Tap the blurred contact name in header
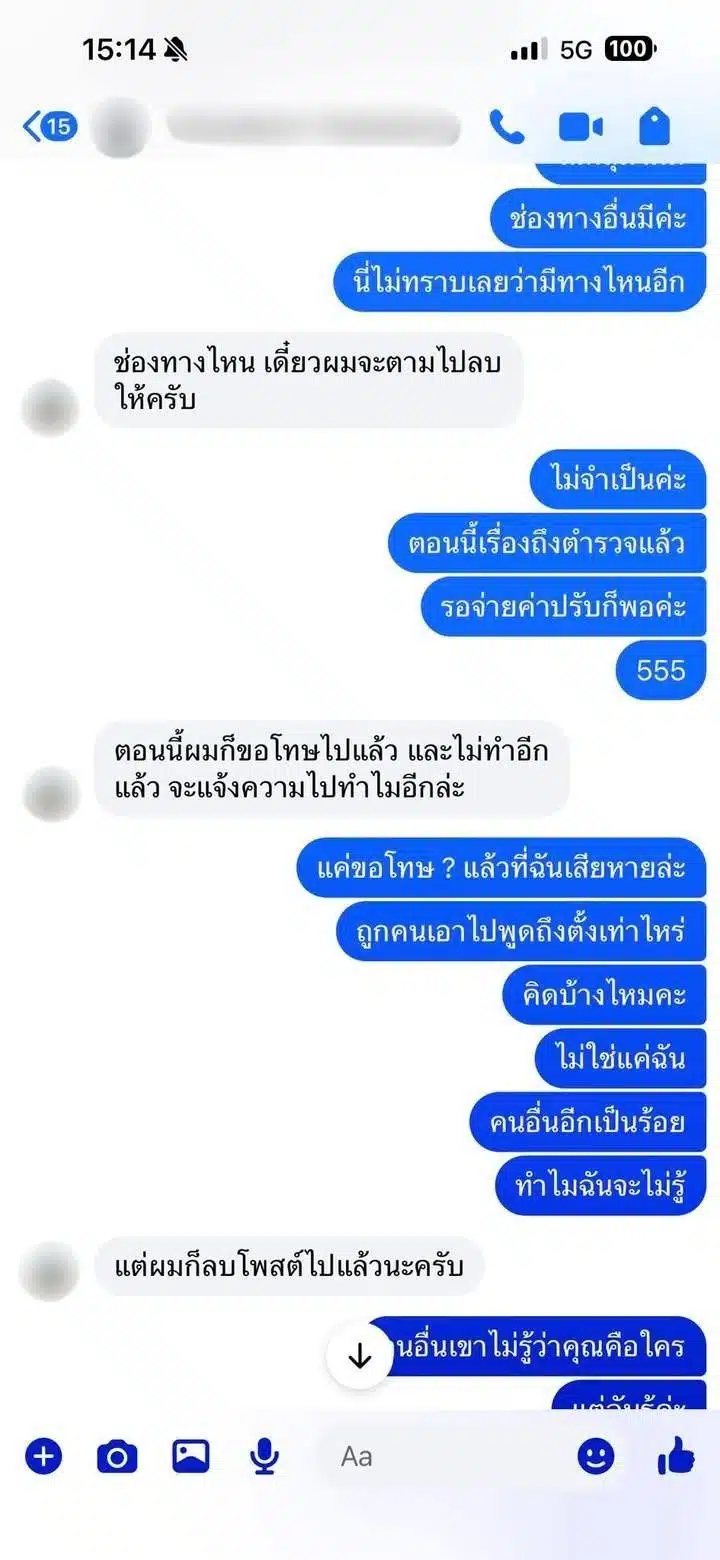 coord(313,128)
